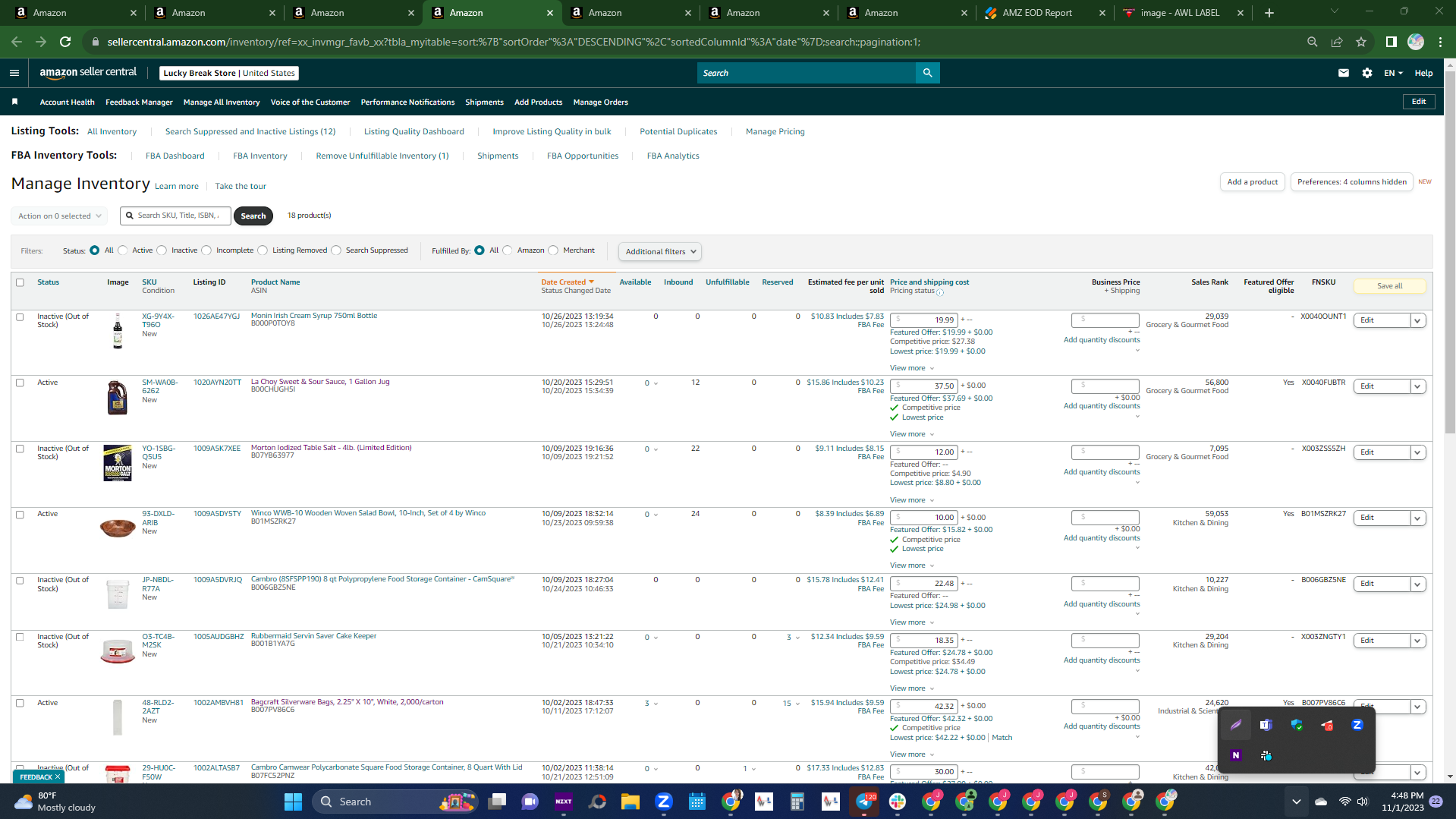Select the Active status radio button
This screenshot has width=1456, height=819.
click(x=123, y=250)
